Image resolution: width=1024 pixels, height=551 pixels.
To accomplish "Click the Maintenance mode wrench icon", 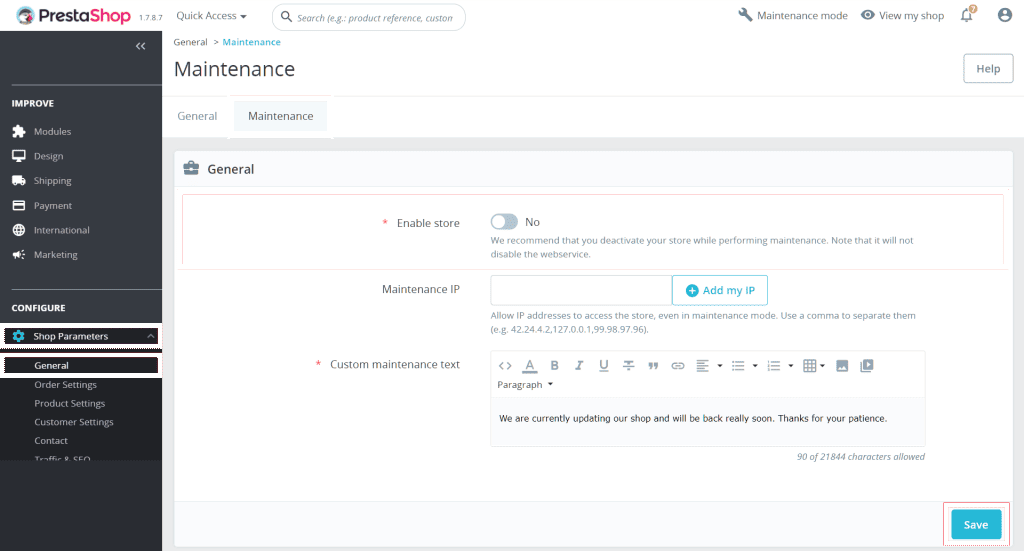I will pos(745,14).
